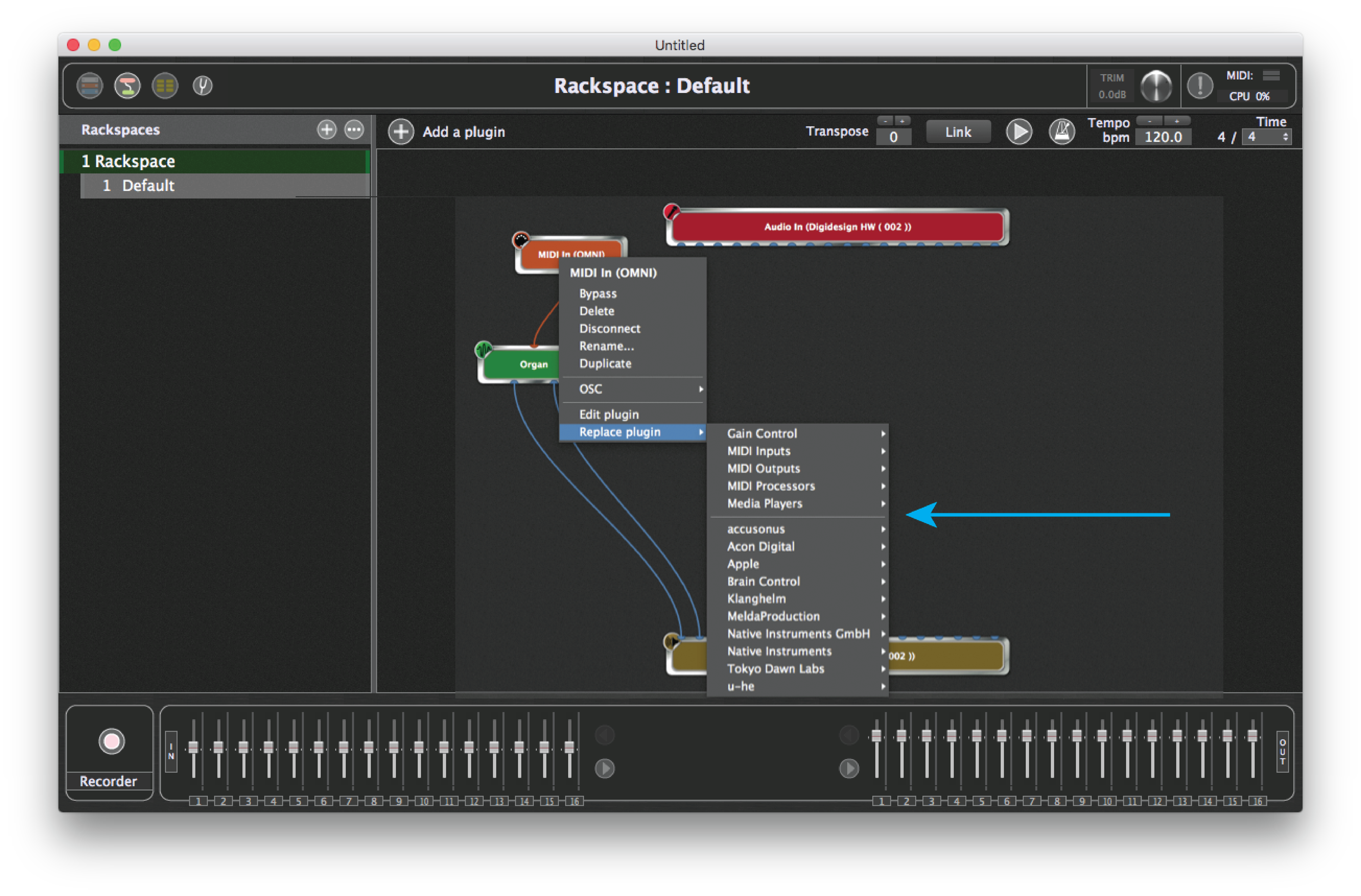This screenshot has width=1361, height=896.
Task: Expand MIDI Processors submenu
Action: pos(798,486)
